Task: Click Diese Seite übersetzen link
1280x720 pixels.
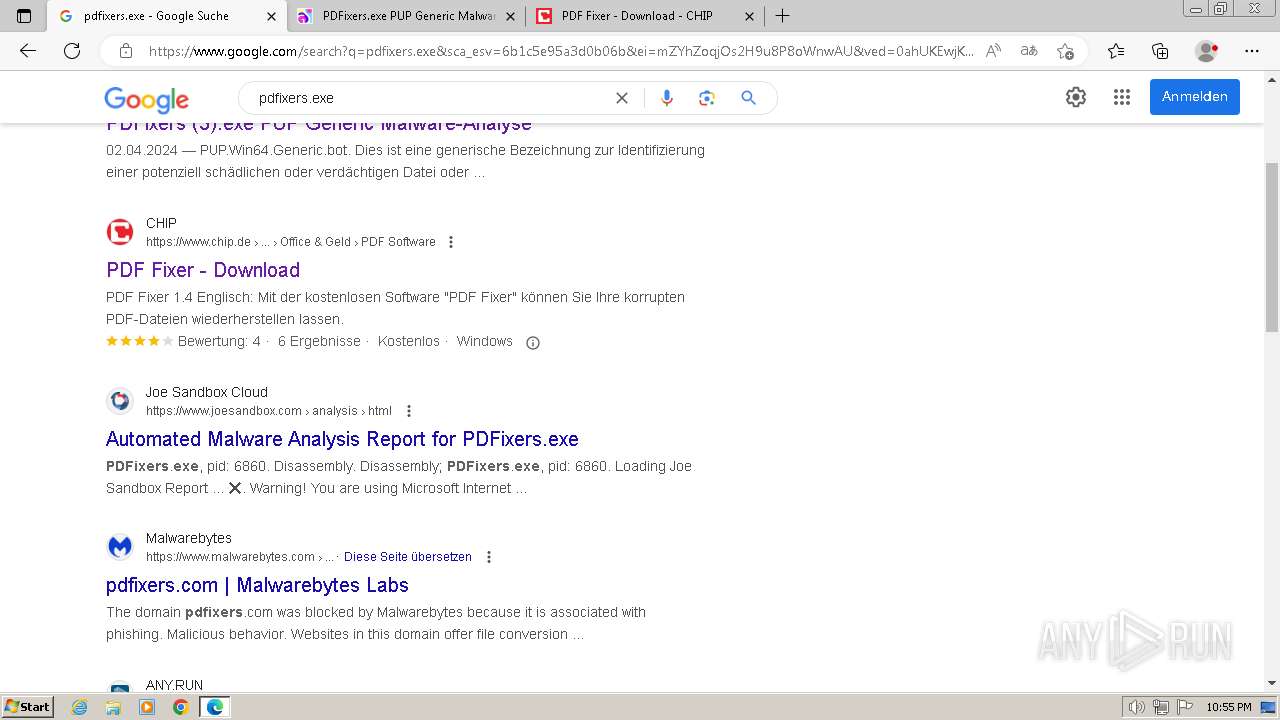Action: (x=408, y=557)
